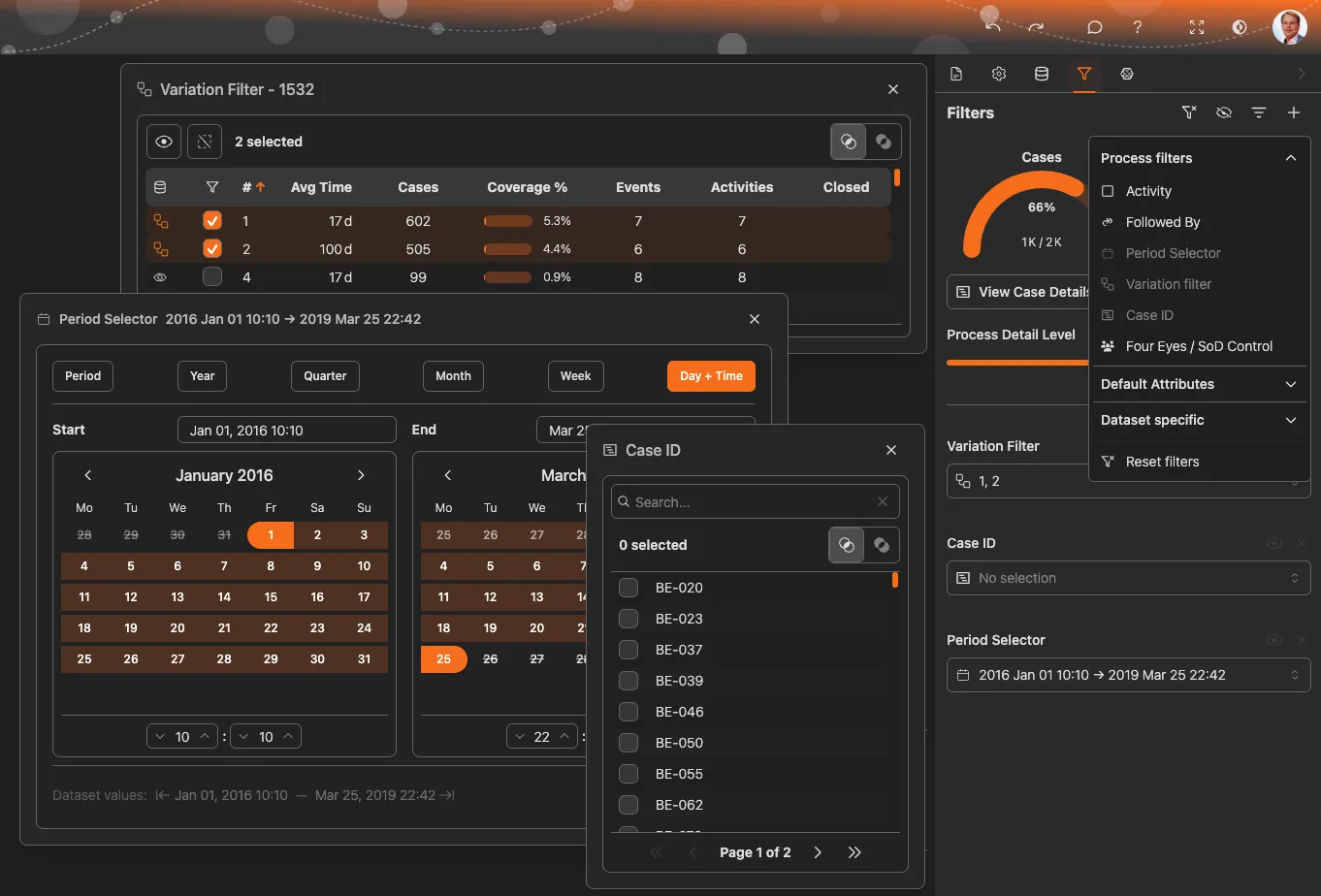Image resolution: width=1321 pixels, height=896 pixels.
Task: Choose Followed By from Process filters menu
Action: coord(1162,222)
